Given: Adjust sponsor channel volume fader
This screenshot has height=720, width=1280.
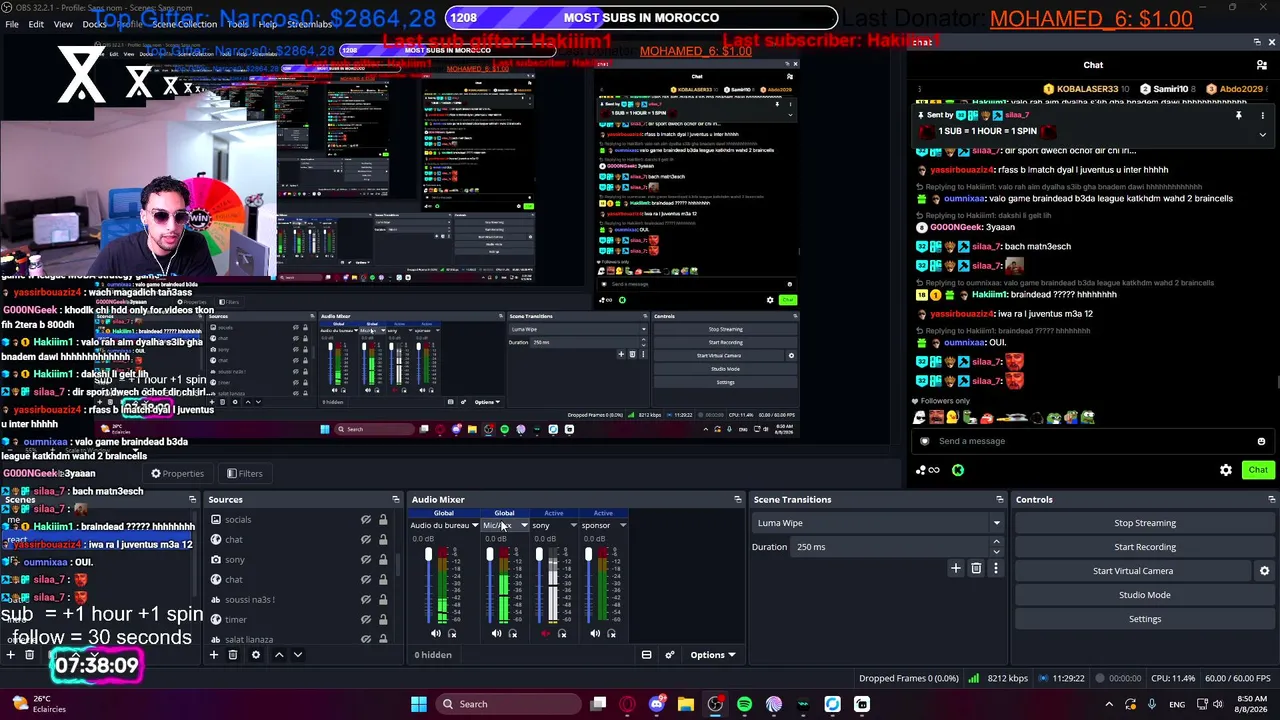Looking at the screenshot, I should pyautogui.click(x=588, y=555).
